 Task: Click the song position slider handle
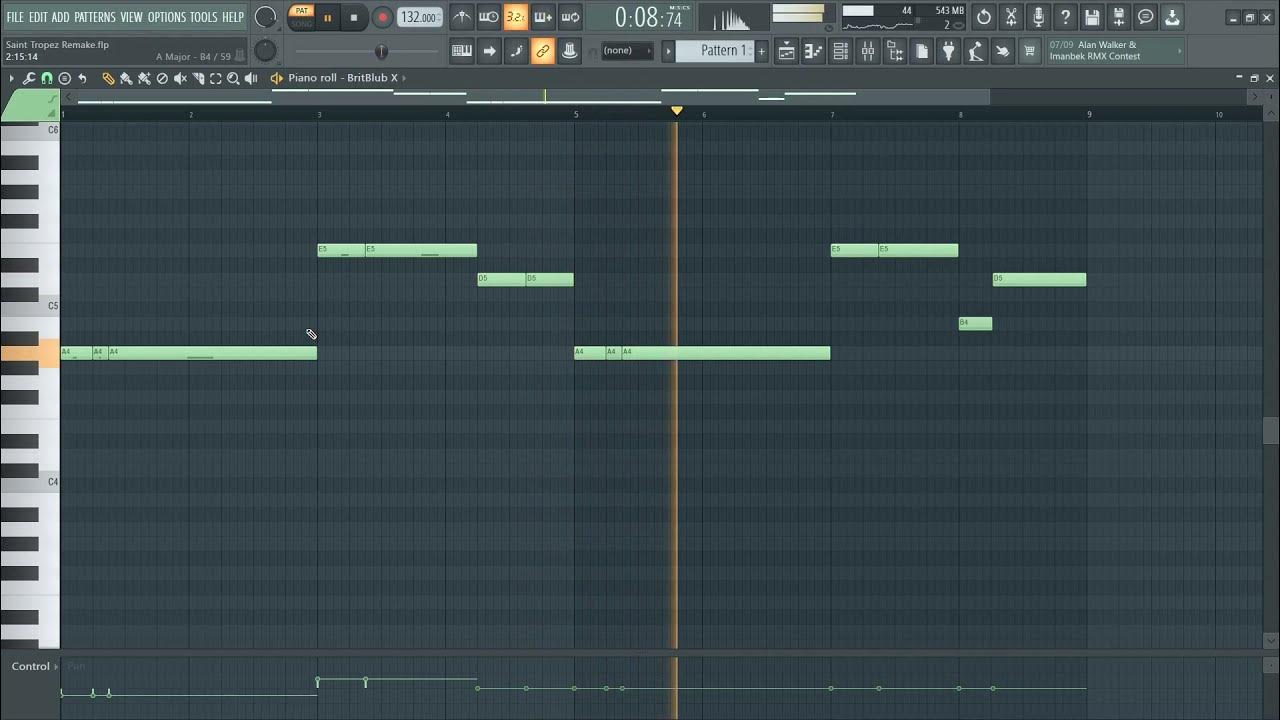381,51
